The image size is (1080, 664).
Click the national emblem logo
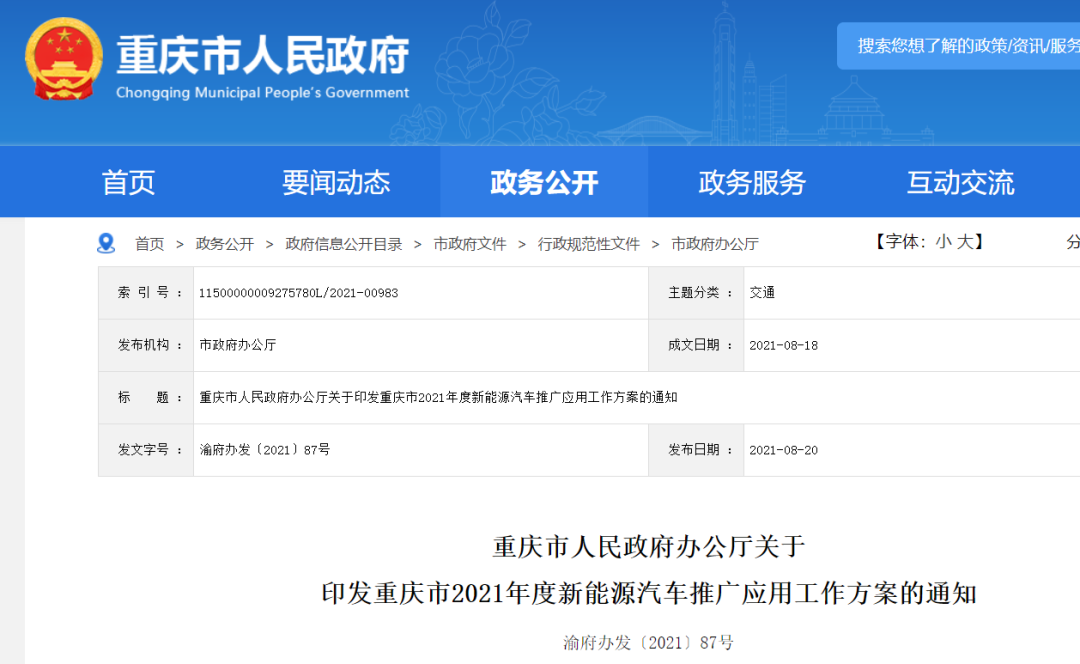pyautogui.click(x=64, y=59)
